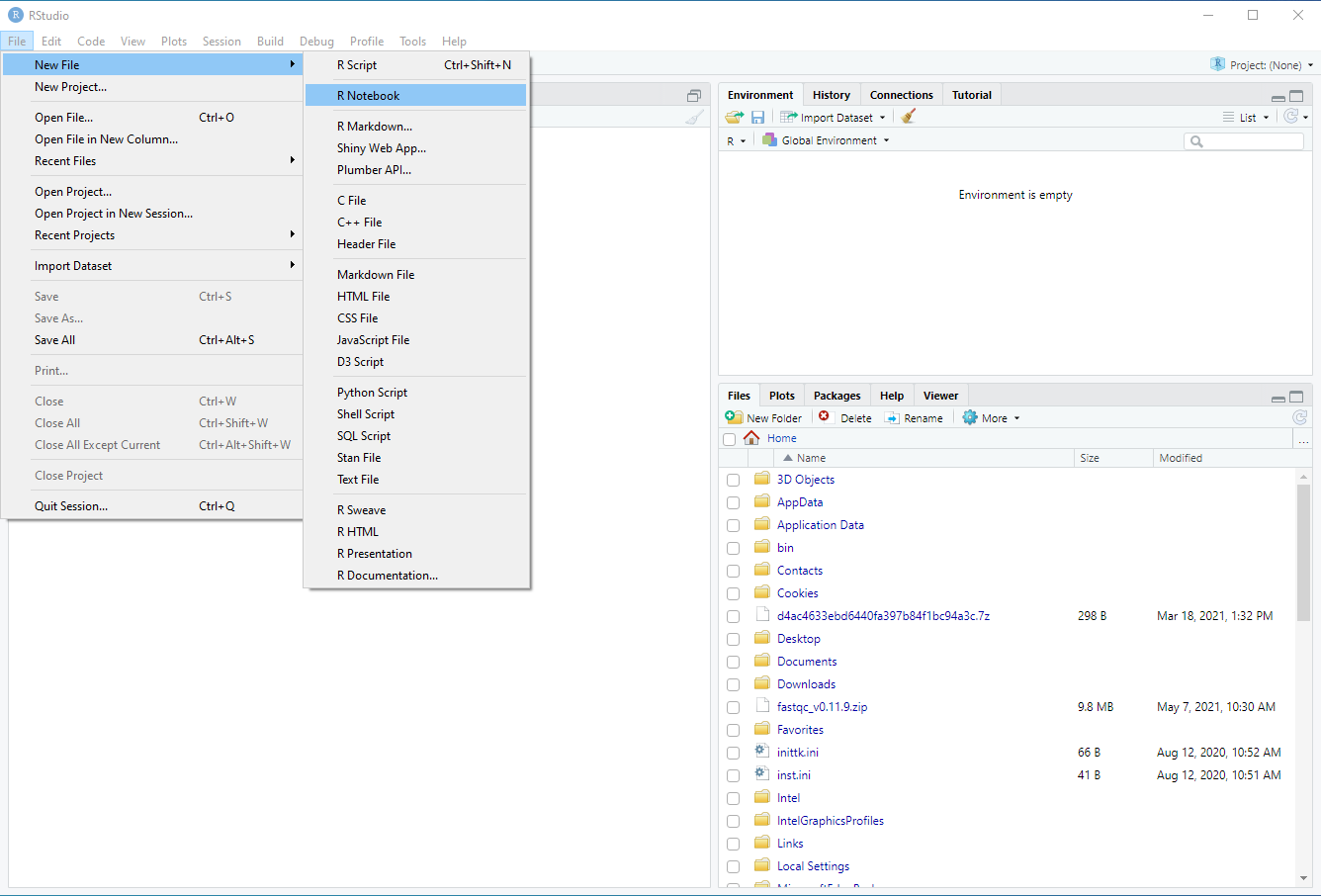
Task: Click the environment search field
Action: (x=1244, y=141)
